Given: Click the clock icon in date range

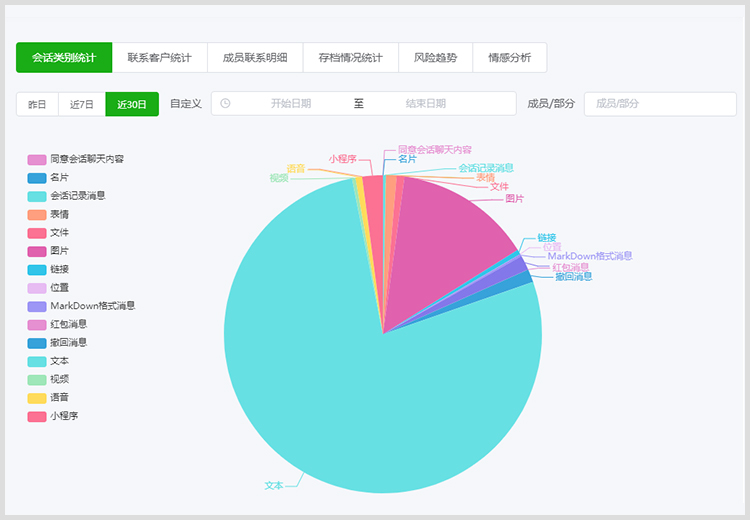Looking at the screenshot, I should pos(225,103).
